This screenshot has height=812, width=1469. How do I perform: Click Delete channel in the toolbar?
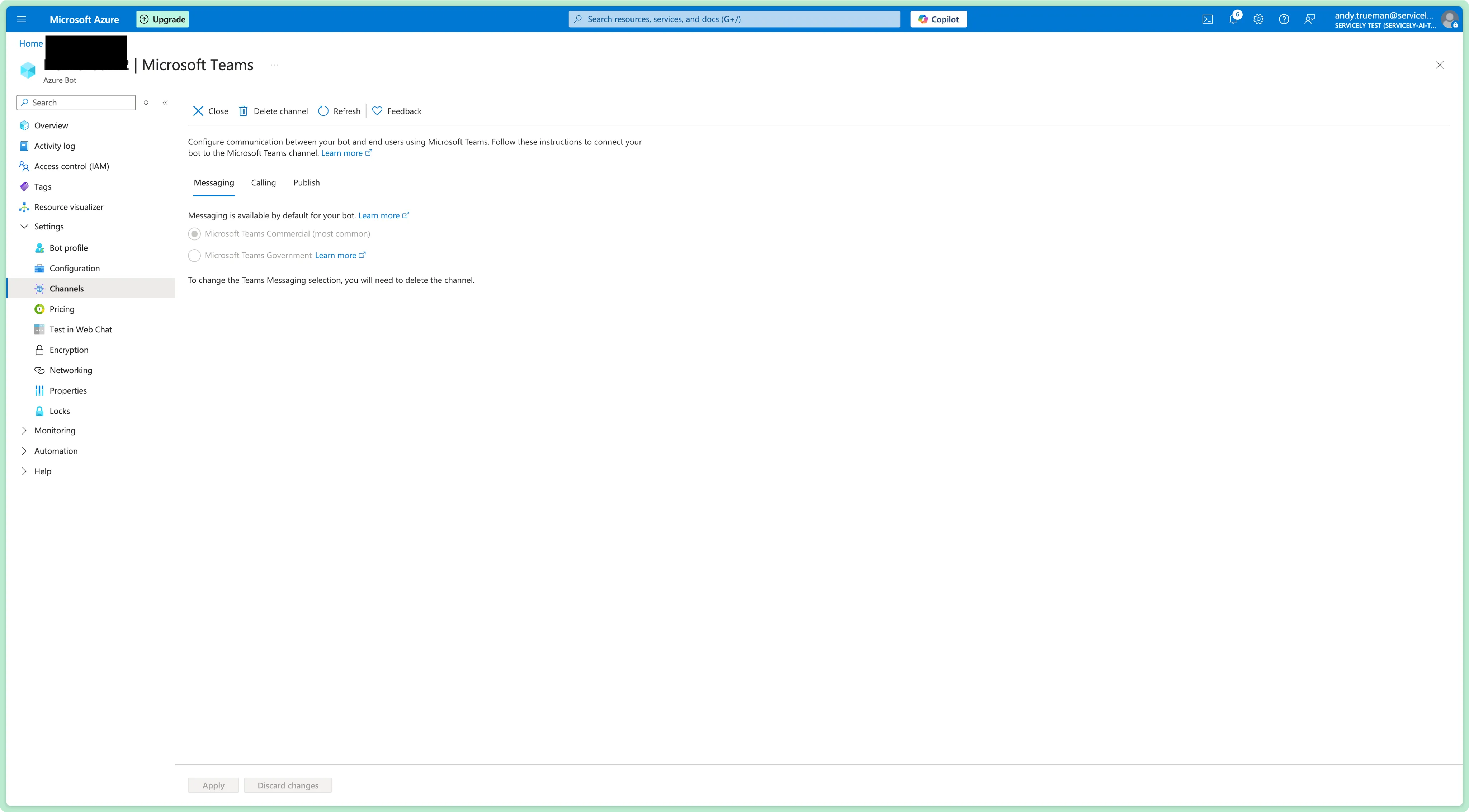point(273,111)
